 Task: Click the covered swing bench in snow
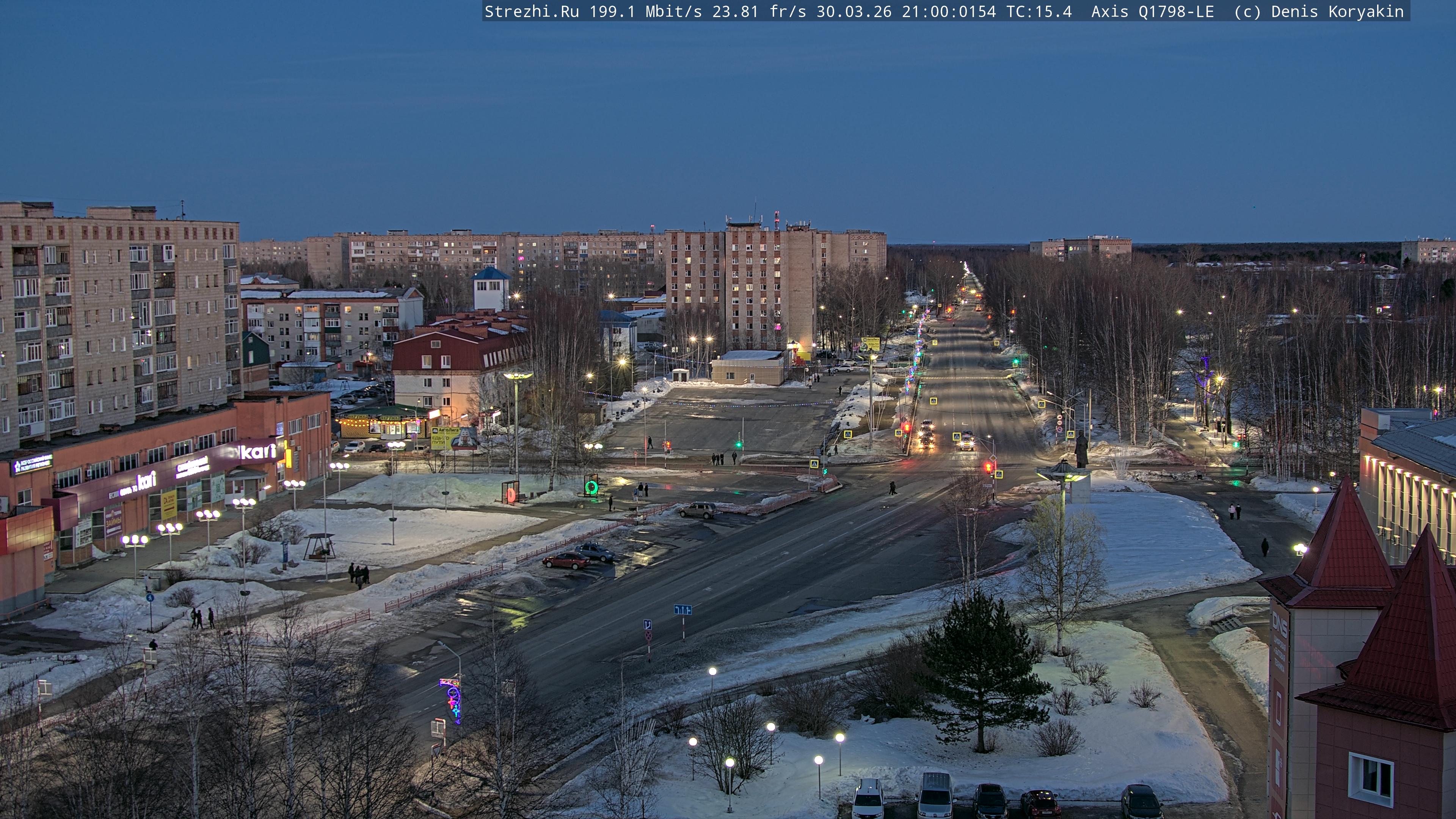coord(319,546)
